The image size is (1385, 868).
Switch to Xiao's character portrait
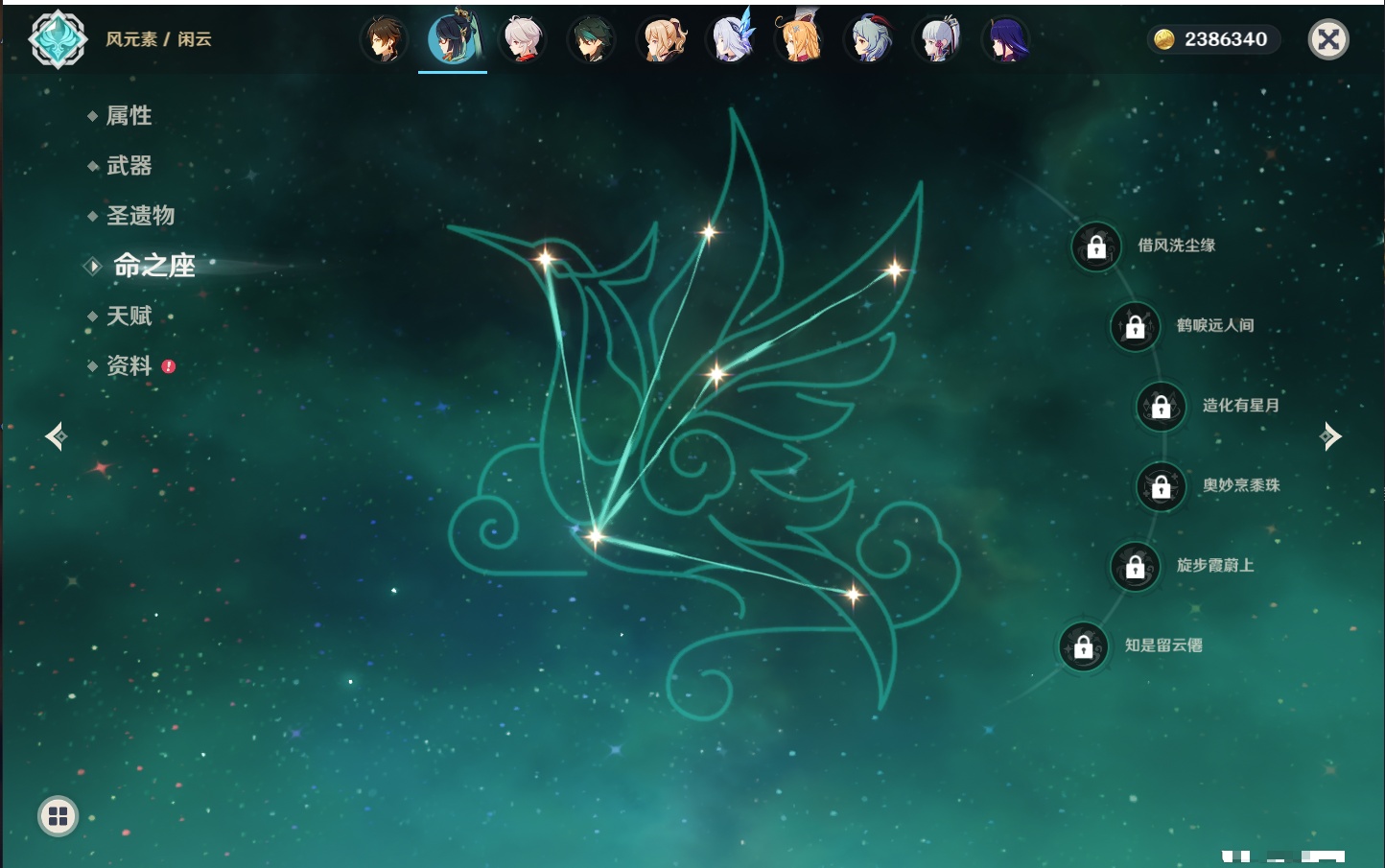pos(592,39)
